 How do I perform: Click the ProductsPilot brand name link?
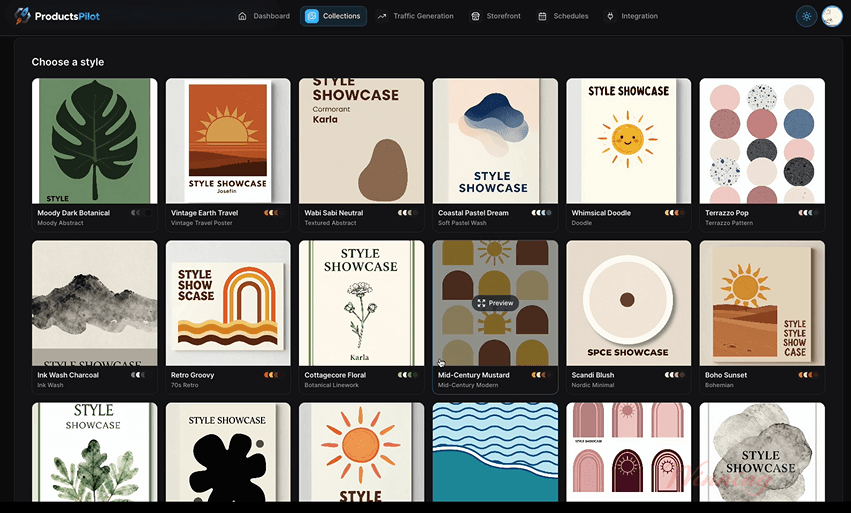tap(67, 16)
